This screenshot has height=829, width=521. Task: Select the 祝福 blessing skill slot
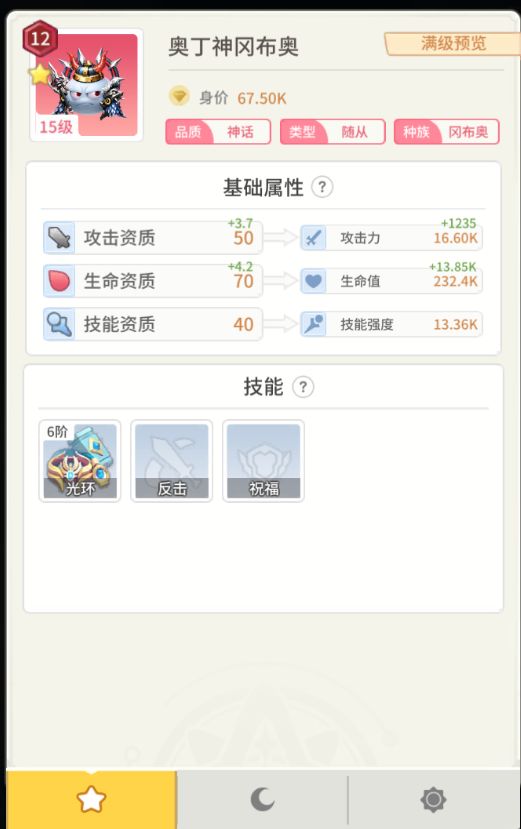click(x=263, y=460)
